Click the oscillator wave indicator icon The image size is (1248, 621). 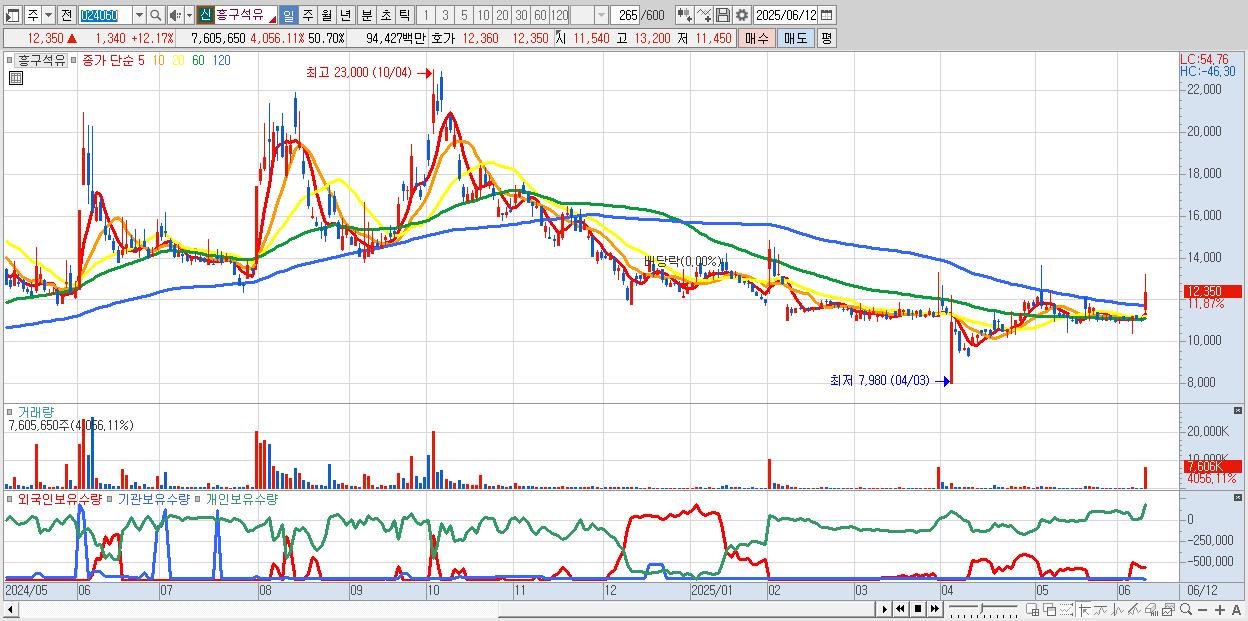[1118, 610]
